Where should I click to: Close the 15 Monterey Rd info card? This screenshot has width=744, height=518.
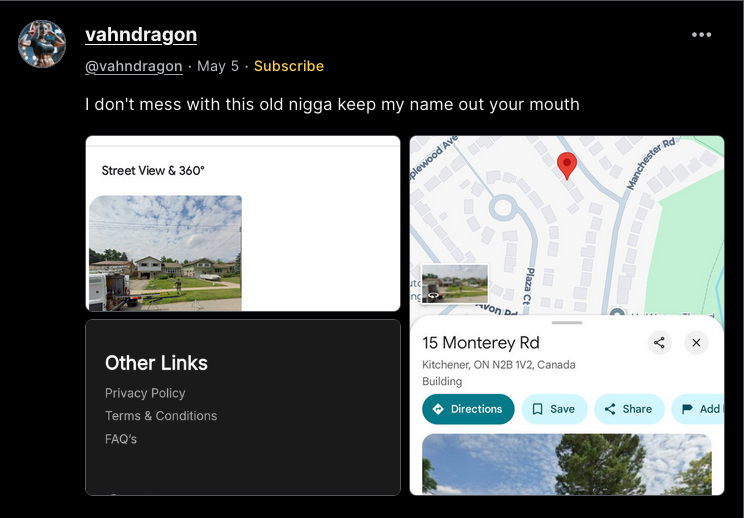click(x=696, y=342)
